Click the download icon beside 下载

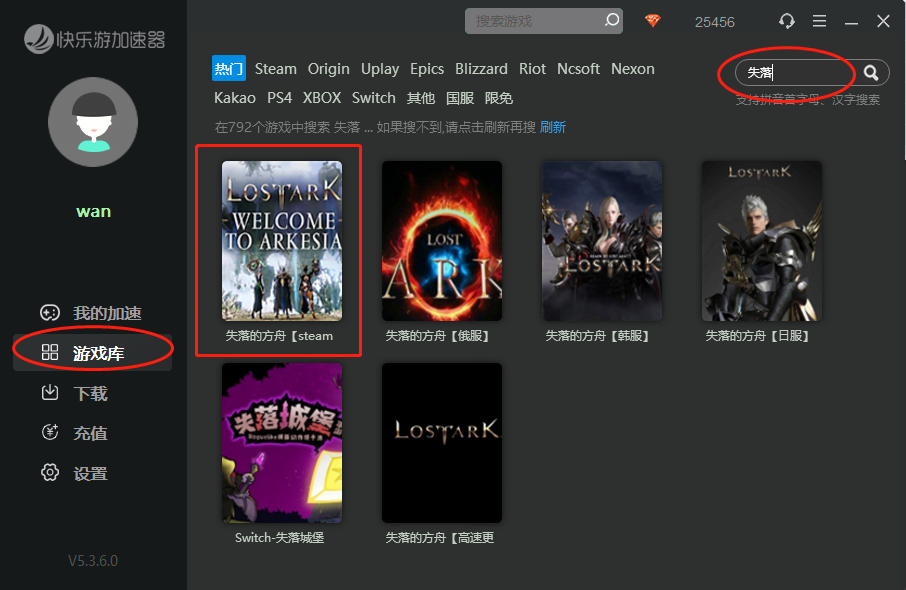[50, 392]
